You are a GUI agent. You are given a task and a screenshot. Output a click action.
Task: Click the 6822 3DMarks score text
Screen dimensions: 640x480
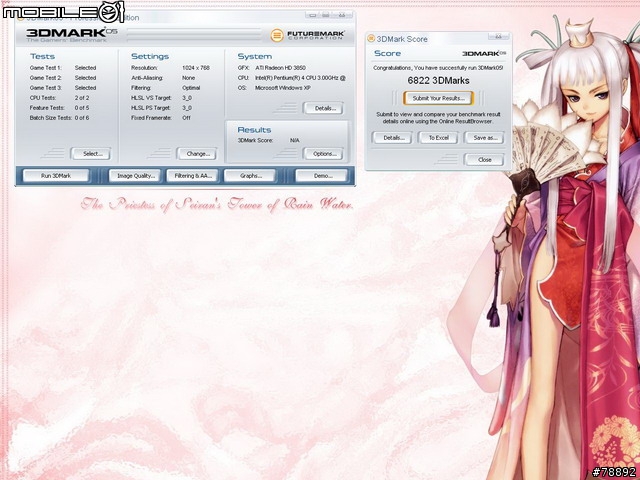(438, 80)
